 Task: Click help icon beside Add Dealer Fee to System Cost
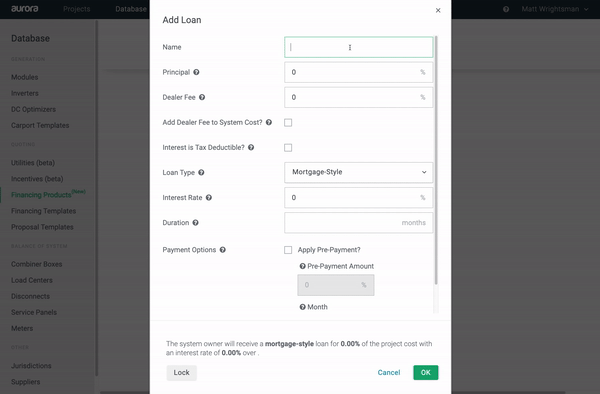[x=269, y=122]
